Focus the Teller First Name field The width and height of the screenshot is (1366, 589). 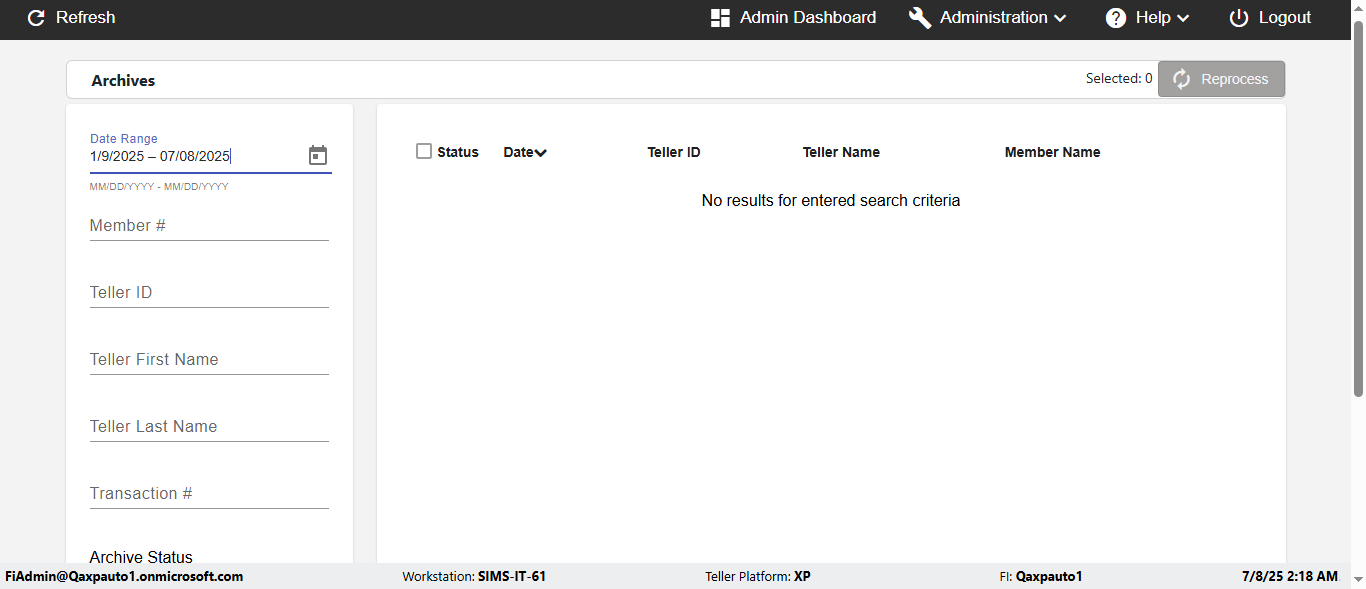pyautogui.click(x=209, y=360)
